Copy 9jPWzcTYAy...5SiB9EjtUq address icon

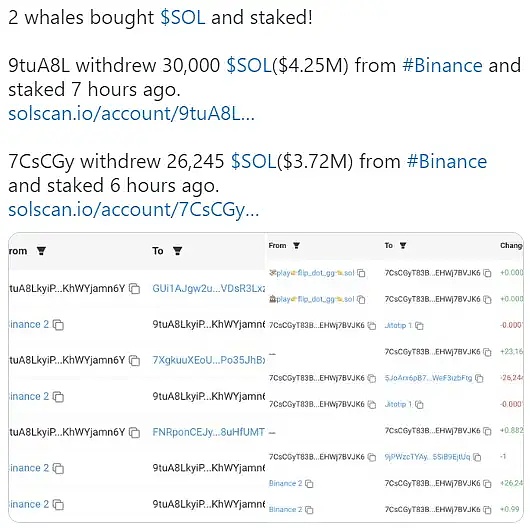point(477,457)
